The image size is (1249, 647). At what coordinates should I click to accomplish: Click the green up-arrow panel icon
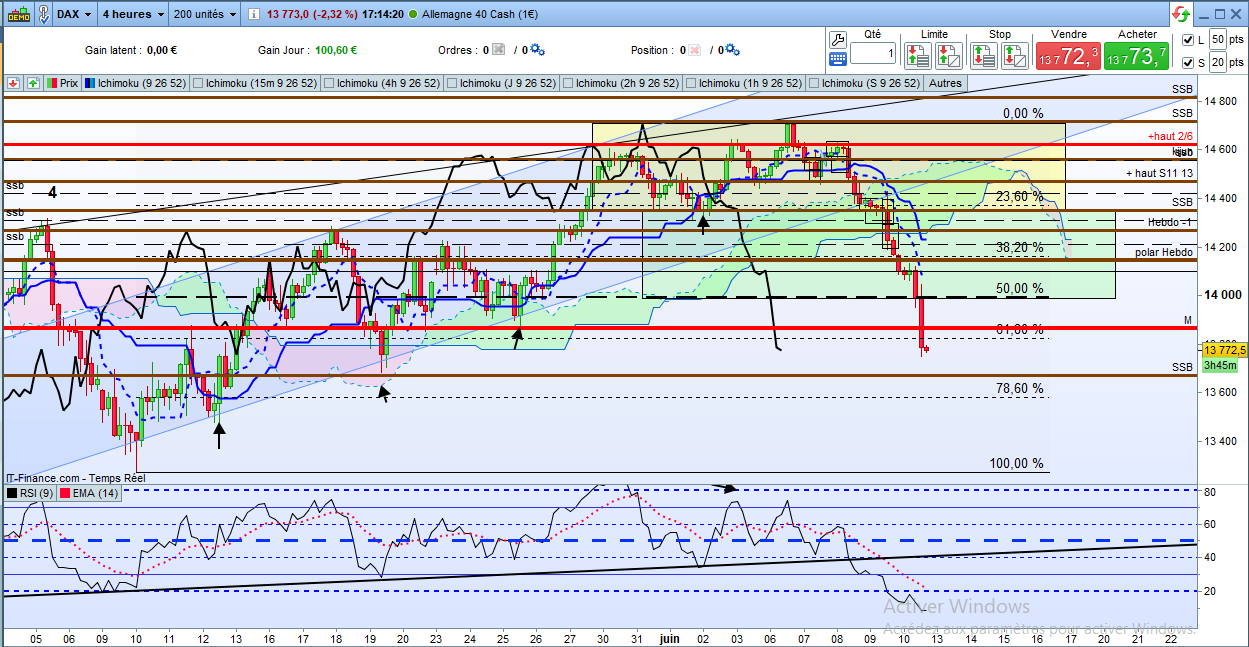pyautogui.click(x=33, y=83)
